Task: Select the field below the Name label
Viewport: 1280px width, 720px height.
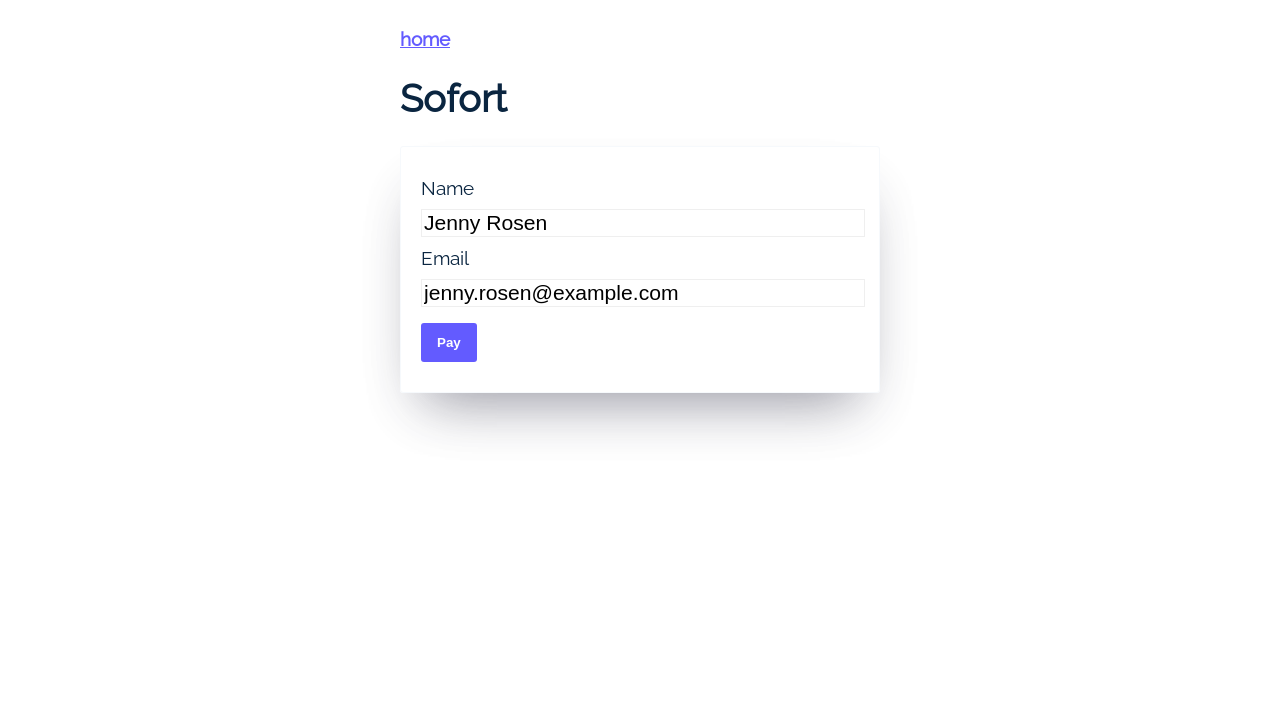Action: coord(642,223)
